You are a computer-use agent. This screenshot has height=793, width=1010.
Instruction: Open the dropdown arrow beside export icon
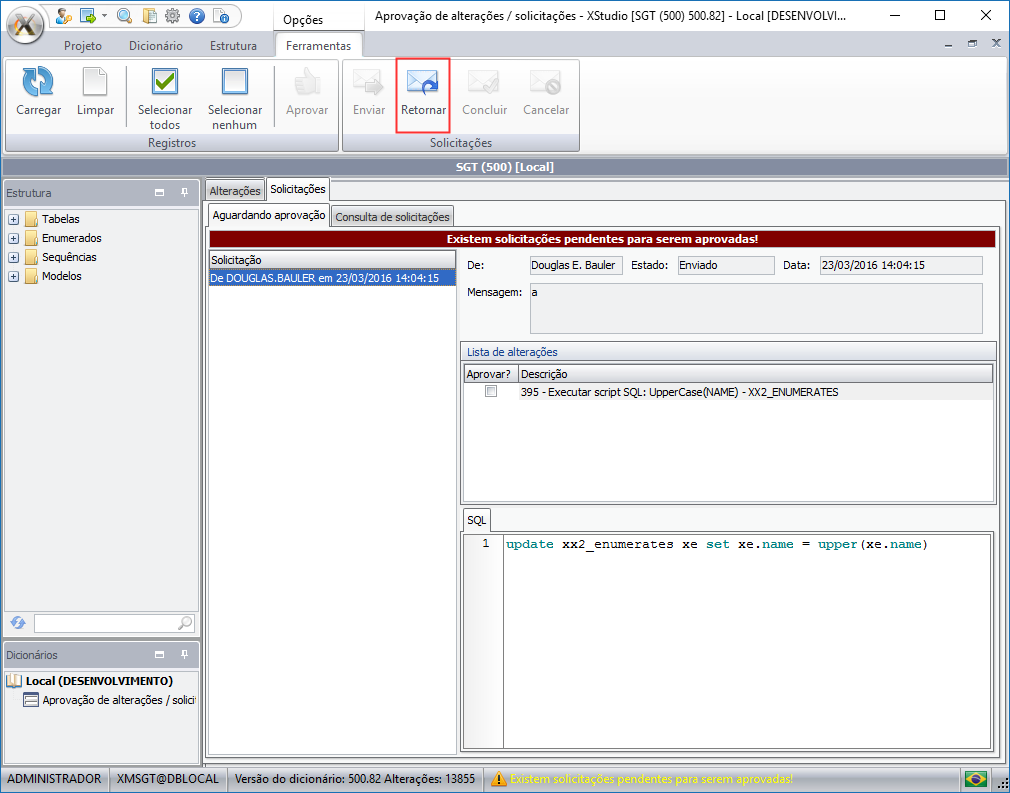pos(104,15)
